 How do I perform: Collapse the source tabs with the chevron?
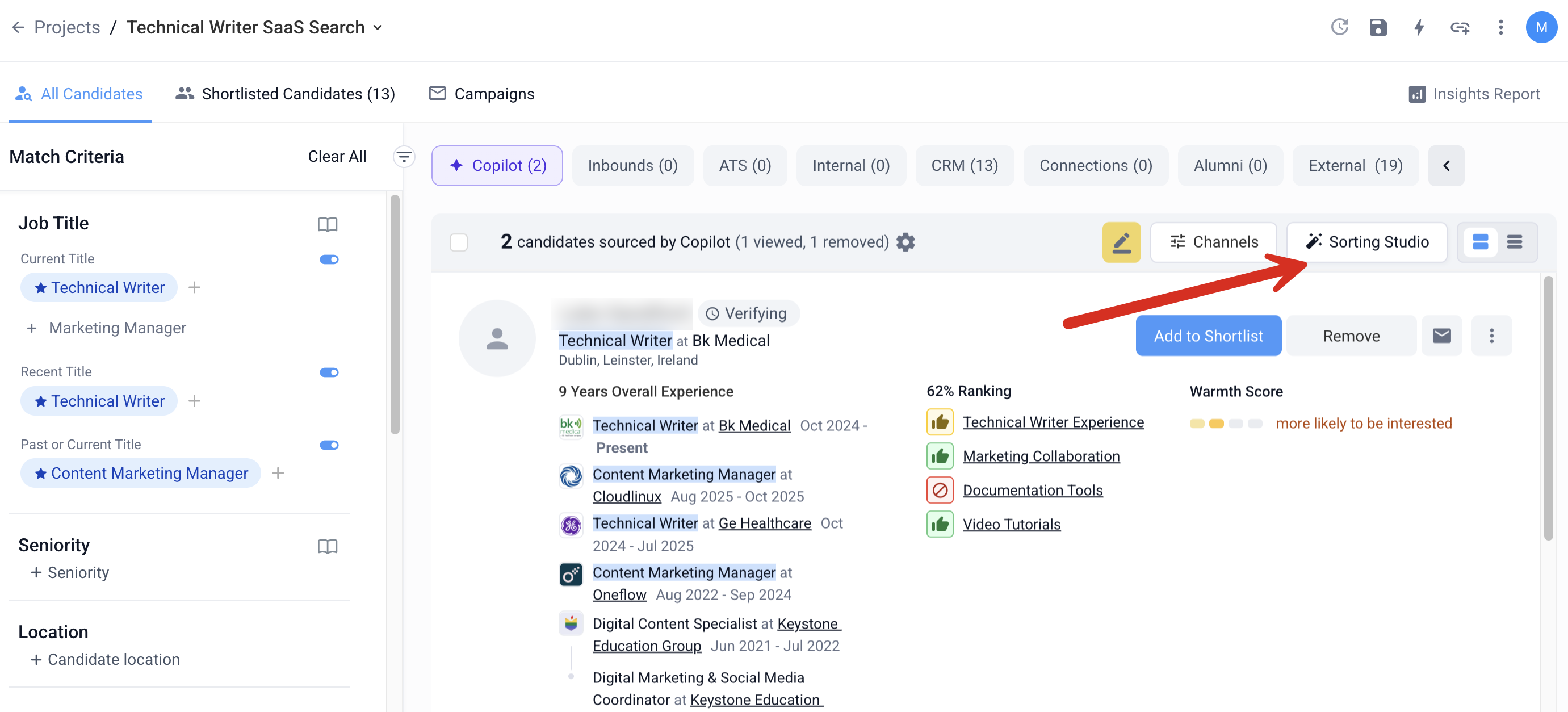[x=1445, y=166]
